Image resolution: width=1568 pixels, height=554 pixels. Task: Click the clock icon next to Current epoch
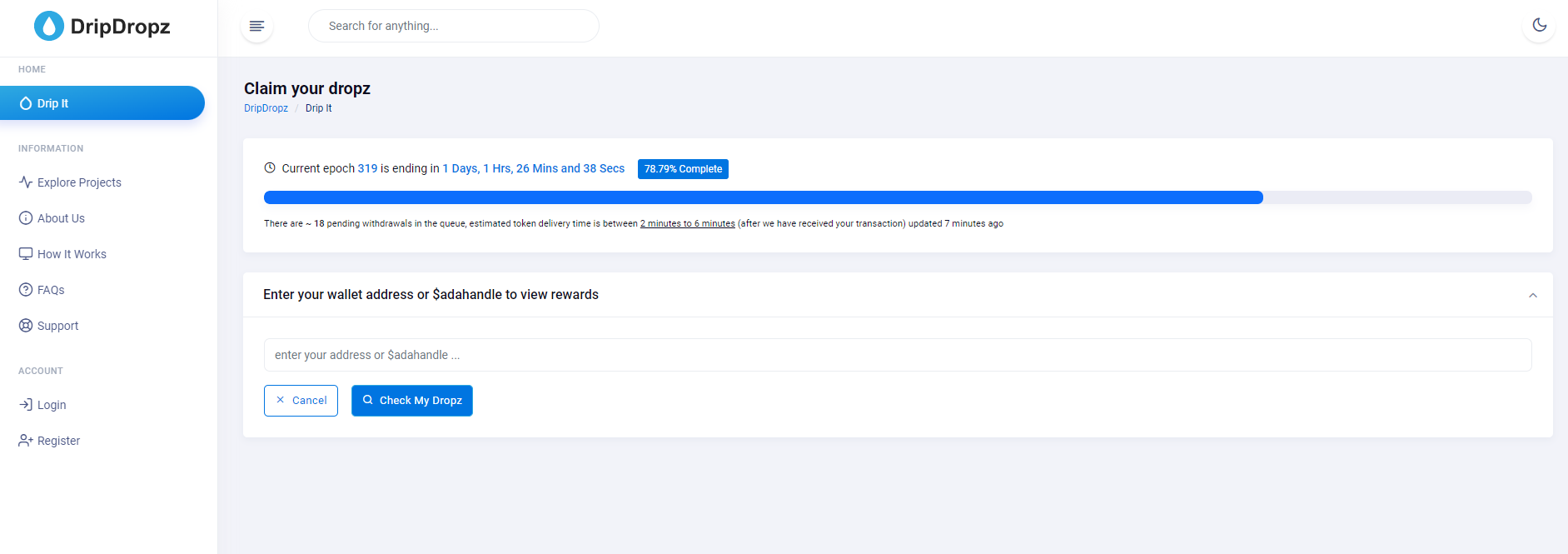click(270, 167)
